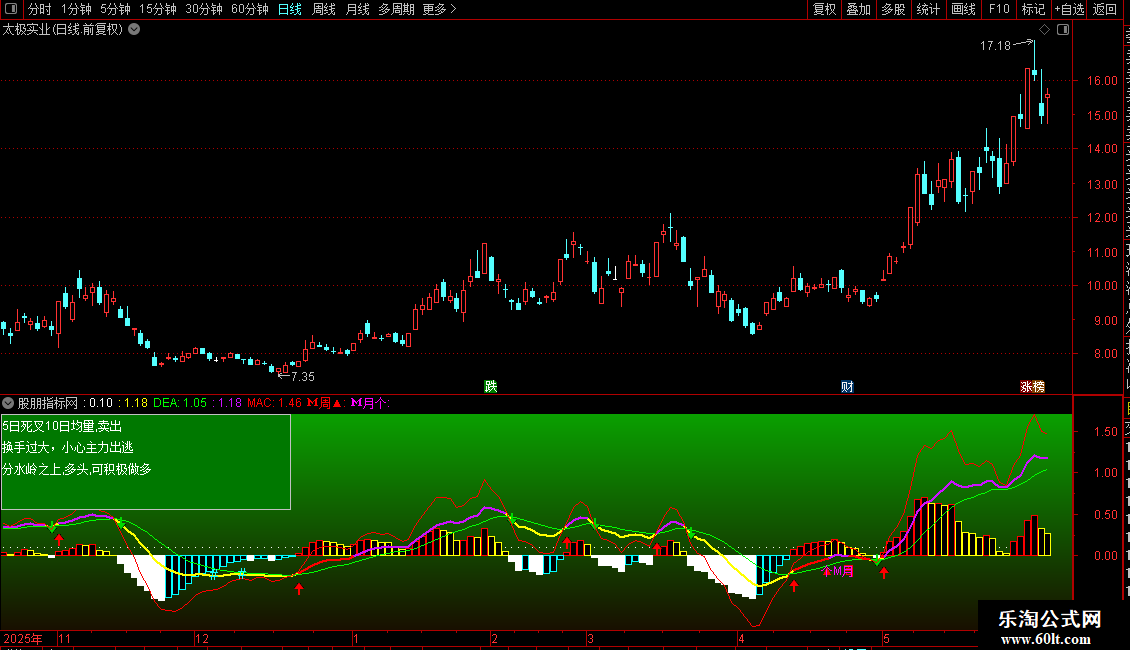Open the 多股 multi-stock view

893,9
